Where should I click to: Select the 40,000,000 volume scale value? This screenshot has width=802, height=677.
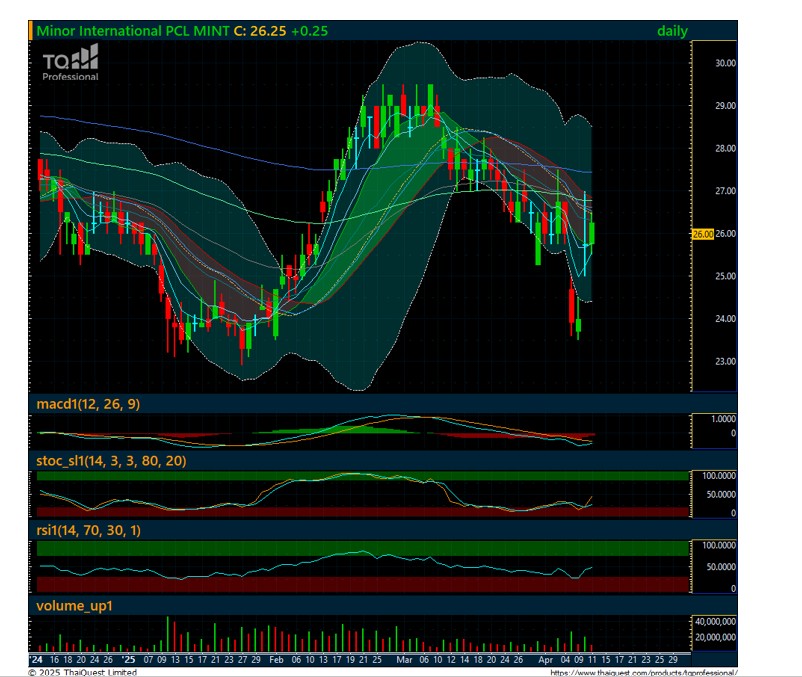[716, 622]
